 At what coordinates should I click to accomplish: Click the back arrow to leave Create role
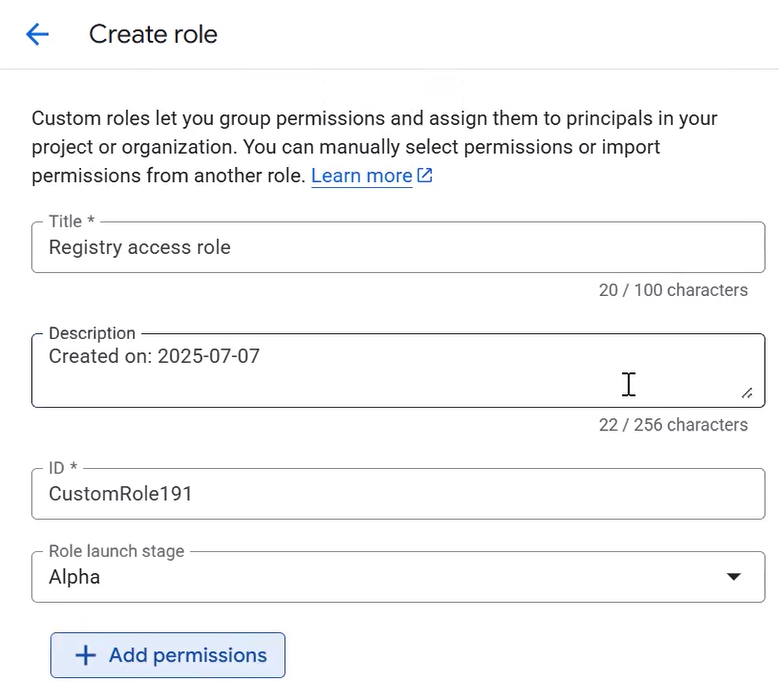37,35
